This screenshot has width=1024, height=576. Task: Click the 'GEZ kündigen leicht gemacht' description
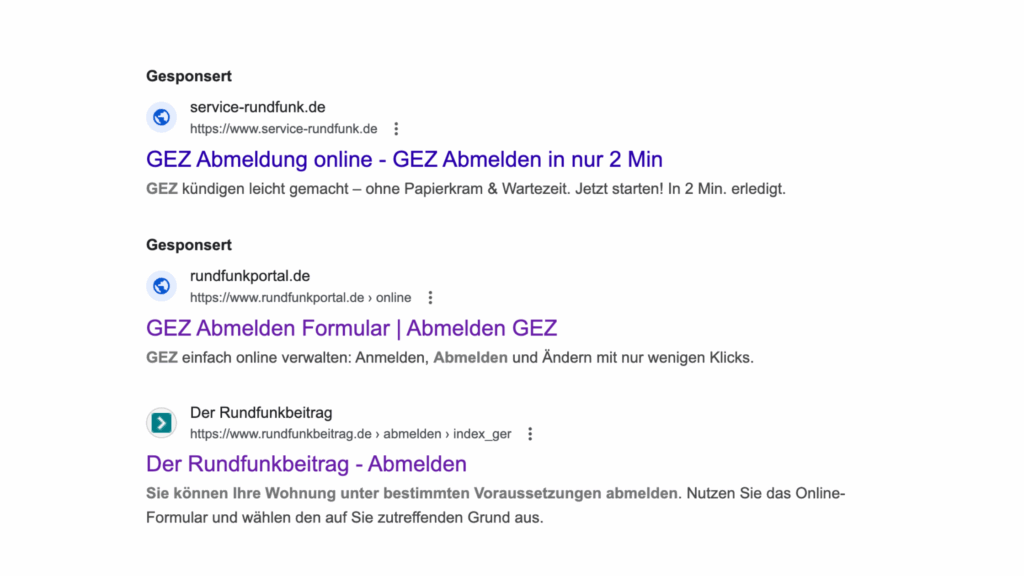(466, 188)
